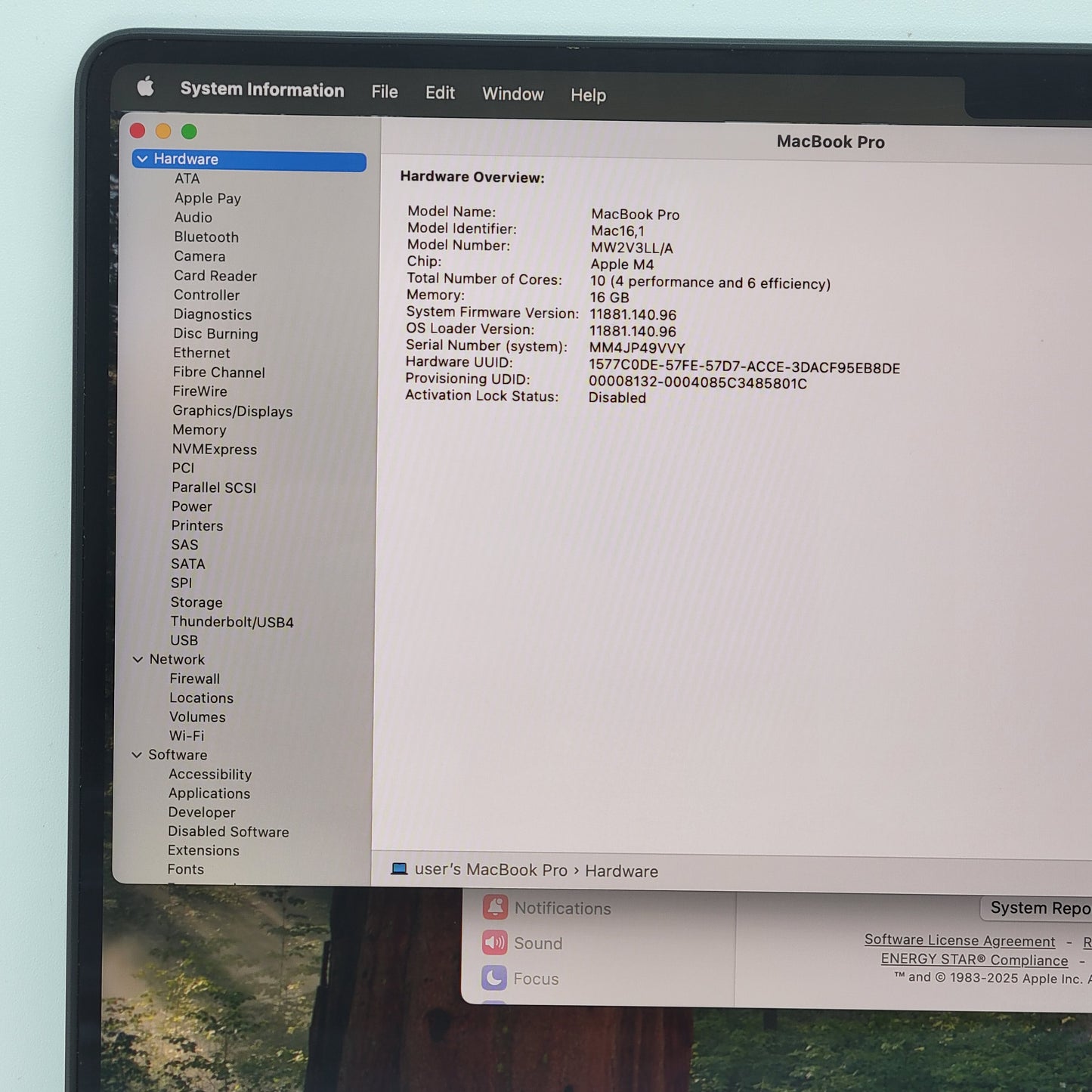Open the File menu
Screen dimensions: 1092x1092
[385, 91]
